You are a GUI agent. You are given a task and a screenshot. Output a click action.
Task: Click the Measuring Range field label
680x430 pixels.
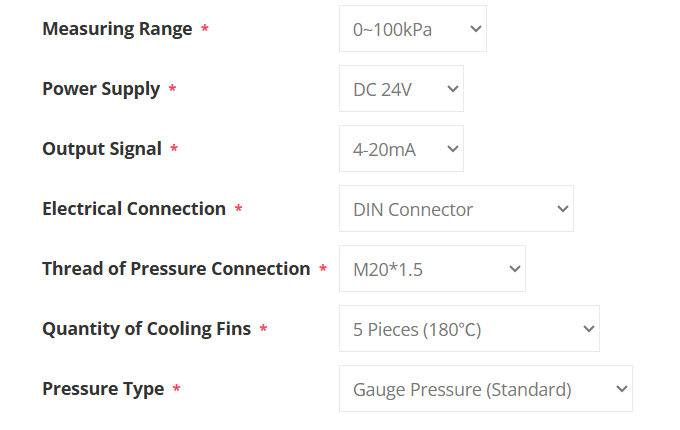tap(117, 29)
